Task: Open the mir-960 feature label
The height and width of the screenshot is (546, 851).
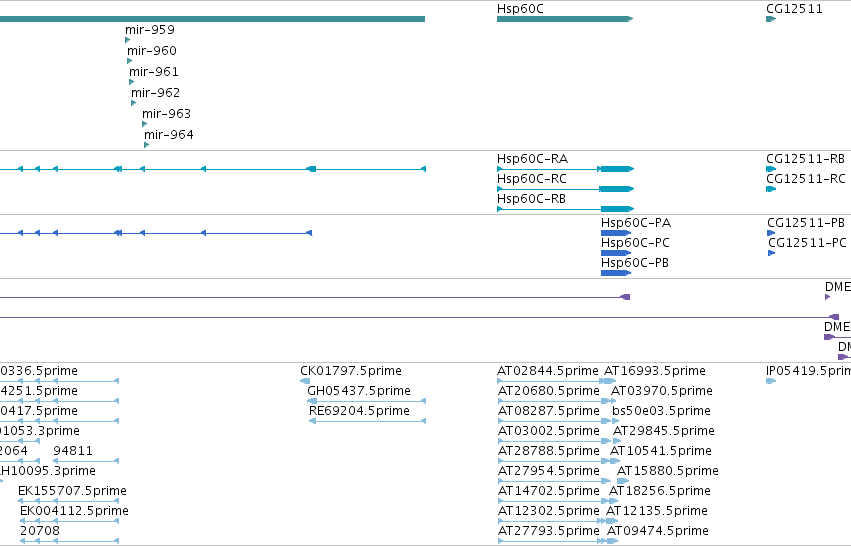Action: (152, 51)
